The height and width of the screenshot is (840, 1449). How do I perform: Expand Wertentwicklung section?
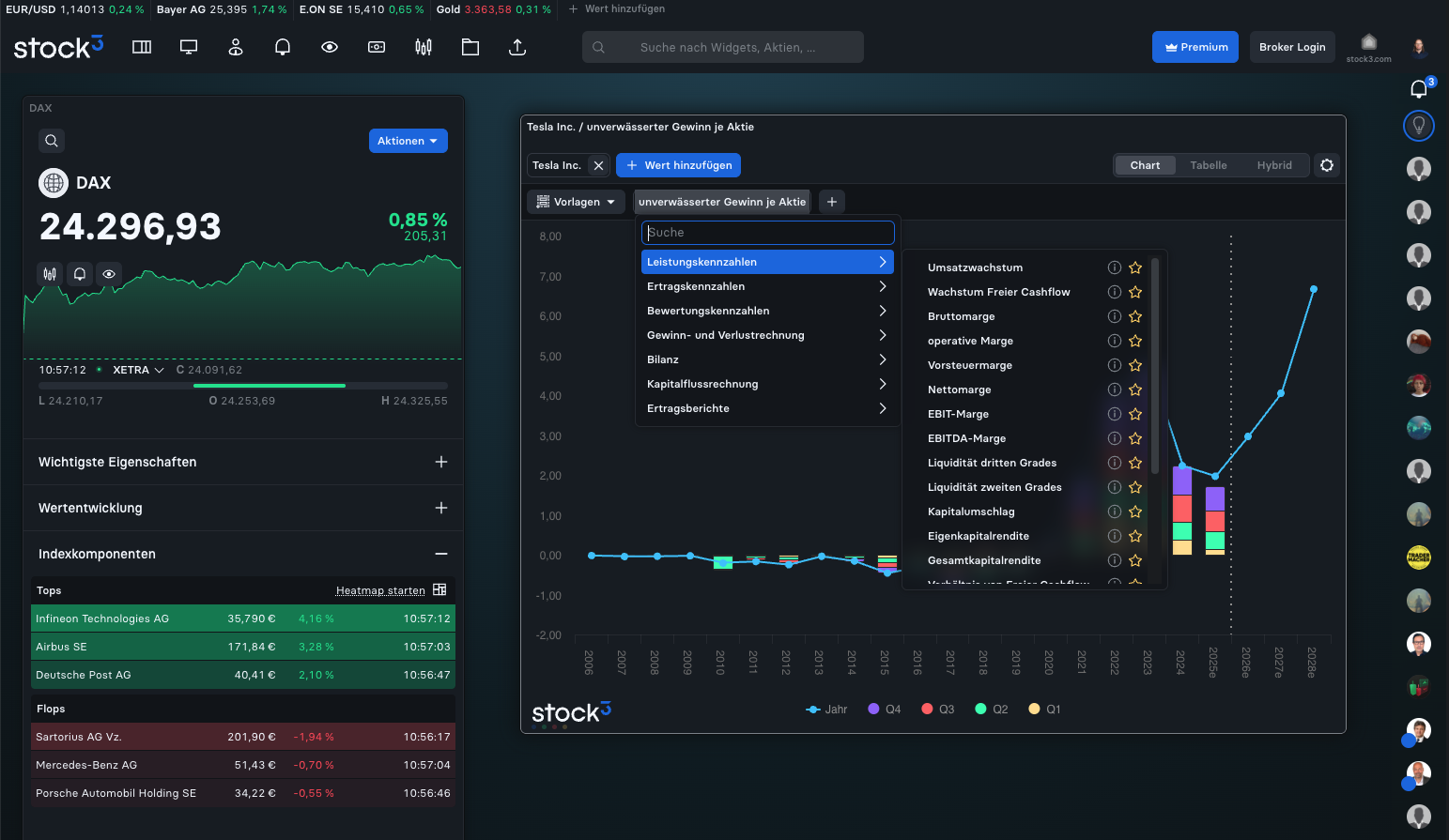(243, 508)
